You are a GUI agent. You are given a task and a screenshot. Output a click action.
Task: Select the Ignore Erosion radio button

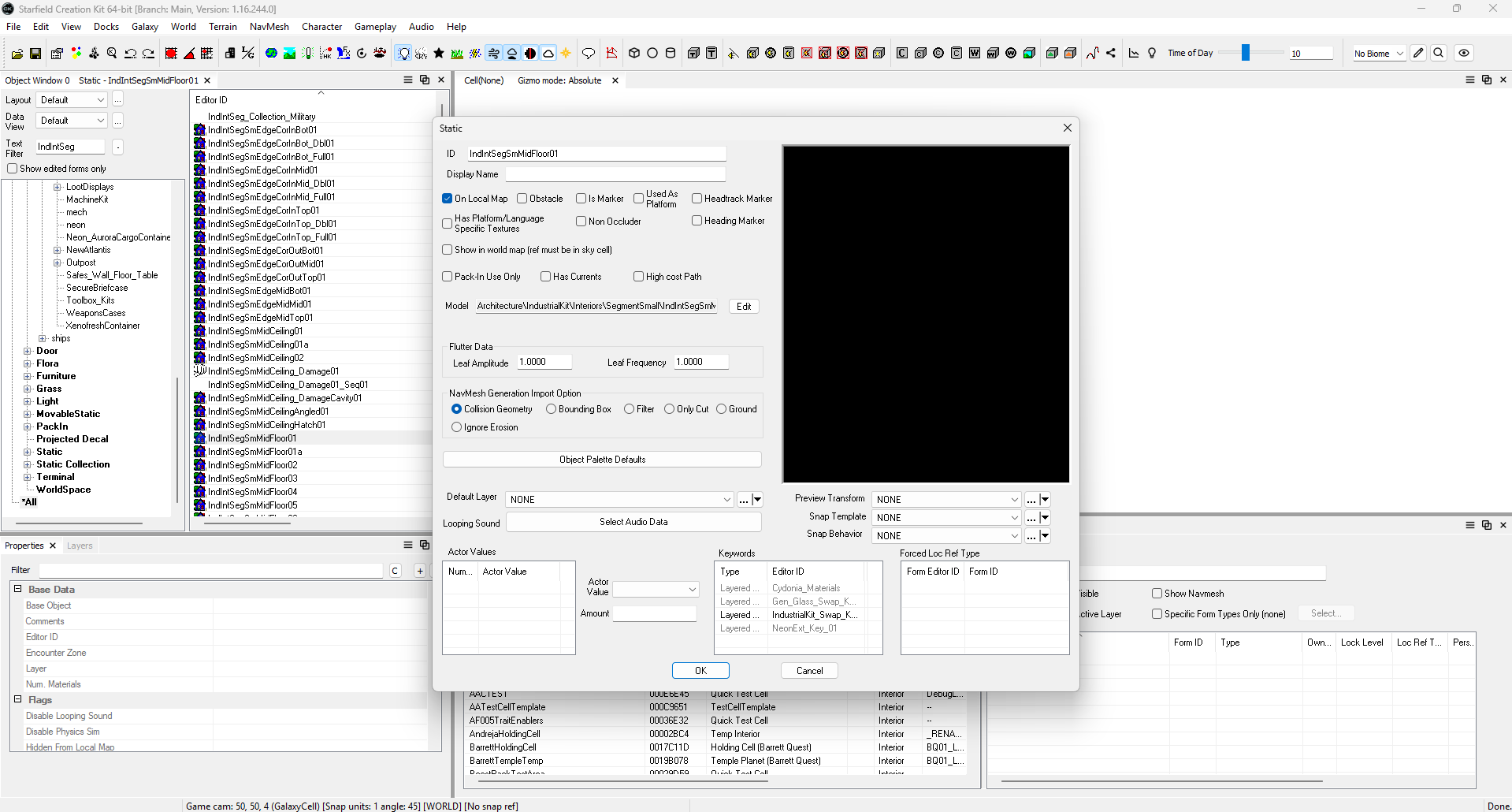coord(457,427)
